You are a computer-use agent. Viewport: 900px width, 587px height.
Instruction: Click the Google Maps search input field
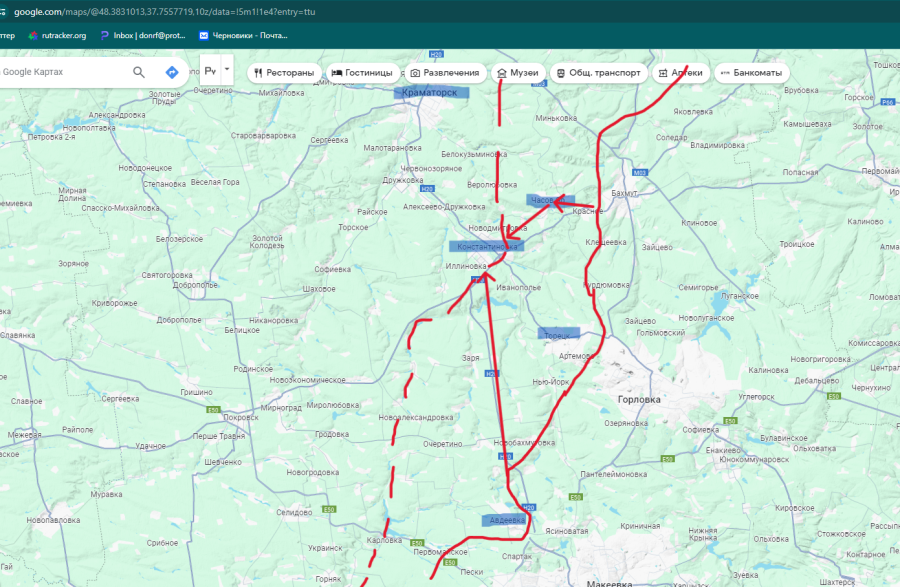63,72
